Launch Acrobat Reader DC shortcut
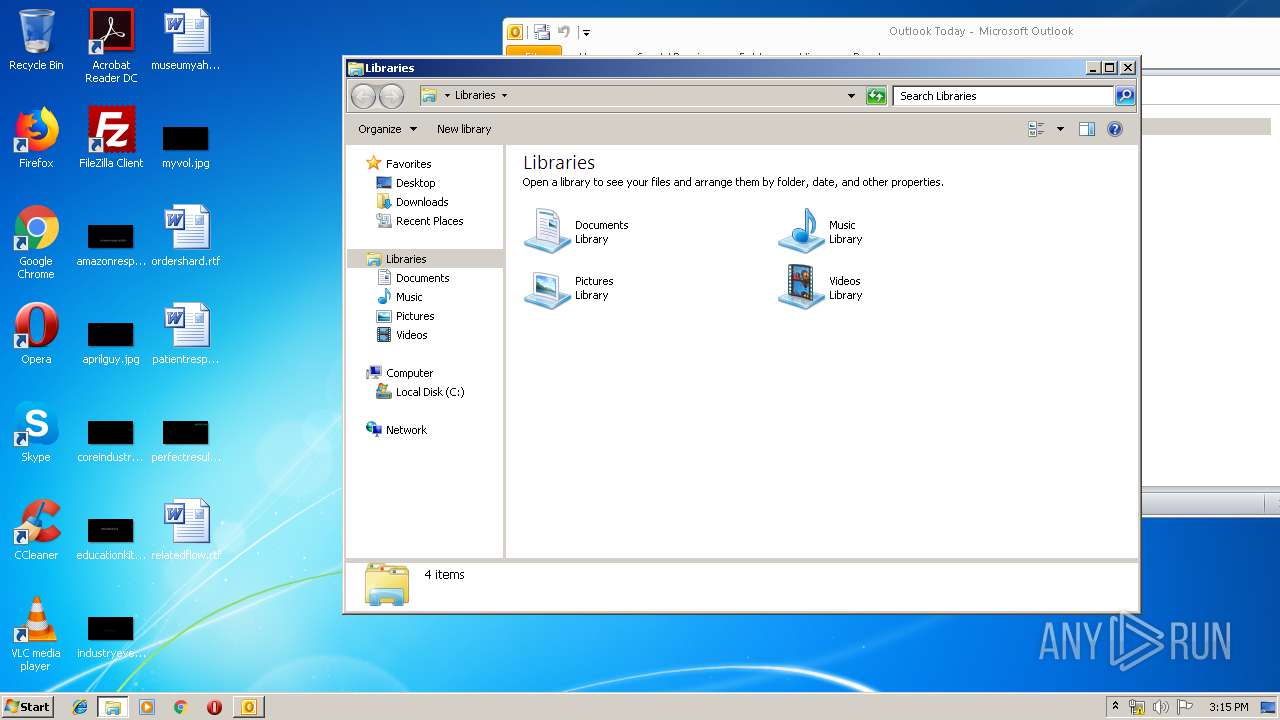The image size is (1280, 720). (x=111, y=46)
